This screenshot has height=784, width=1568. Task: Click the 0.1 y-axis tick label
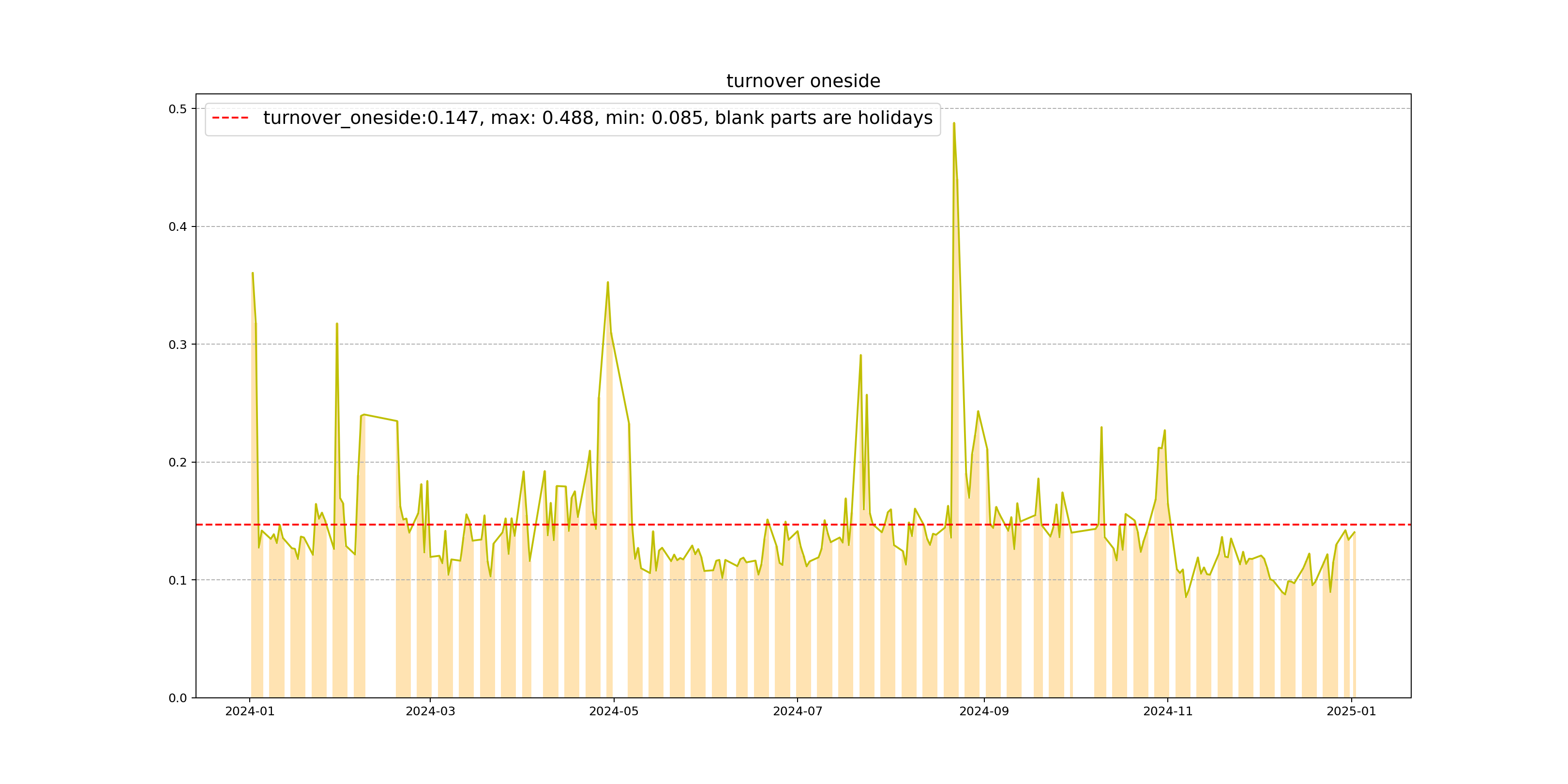coord(178,580)
